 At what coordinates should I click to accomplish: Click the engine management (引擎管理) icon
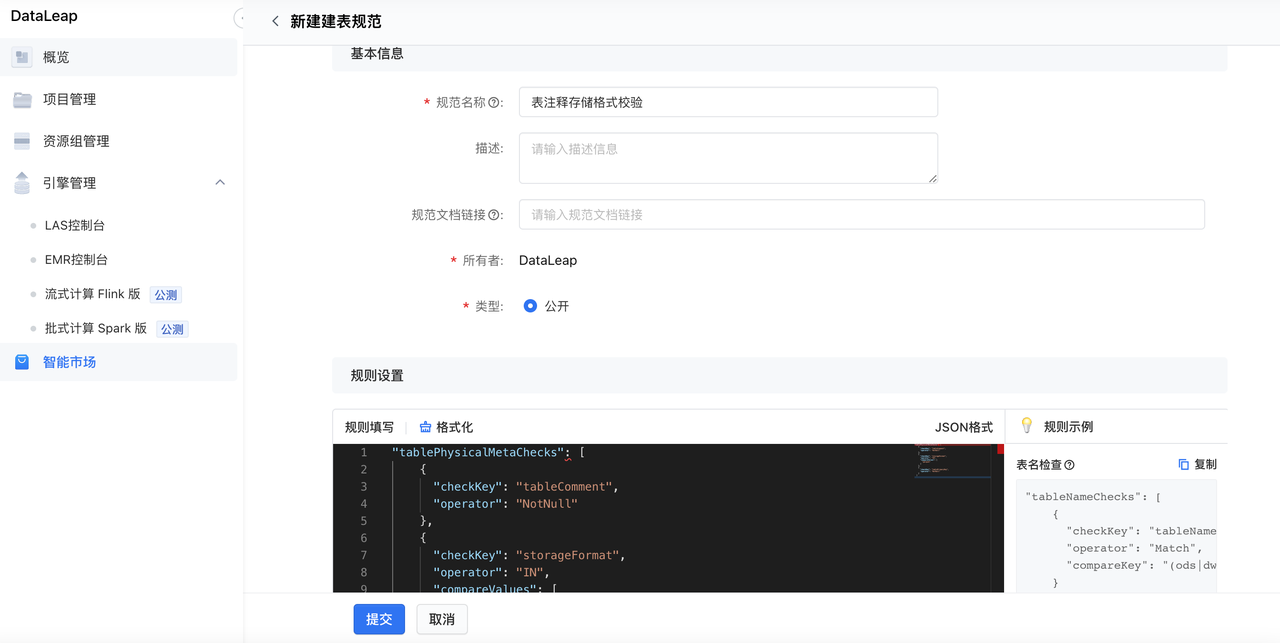point(22,183)
